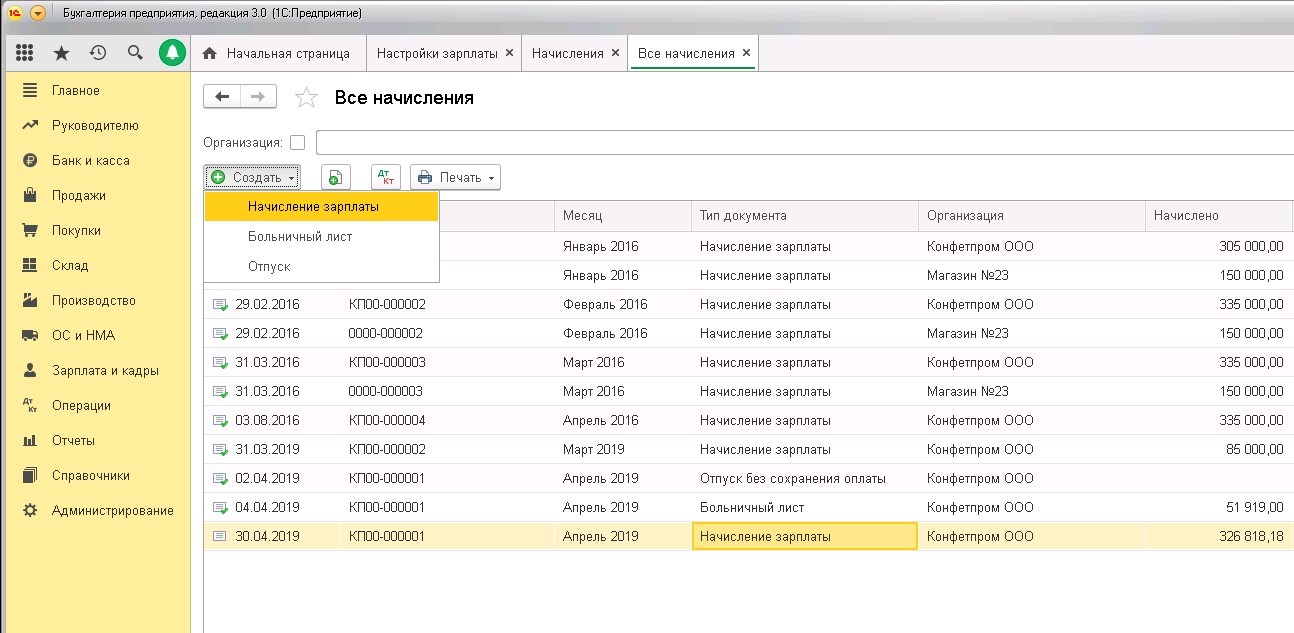
Task: Open the 1C main menu dropdown arrow
Action: coord(38,13)
